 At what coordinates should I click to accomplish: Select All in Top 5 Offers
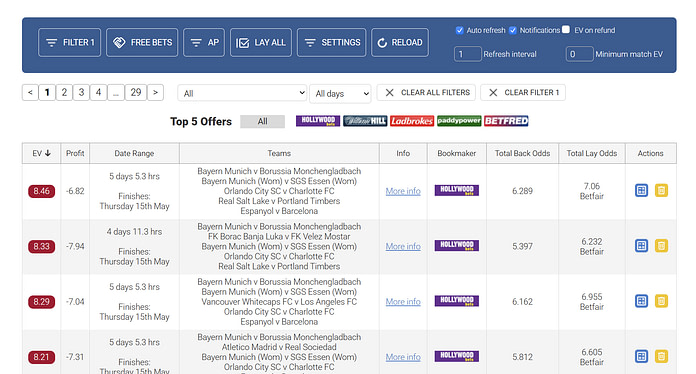(262, 121)
